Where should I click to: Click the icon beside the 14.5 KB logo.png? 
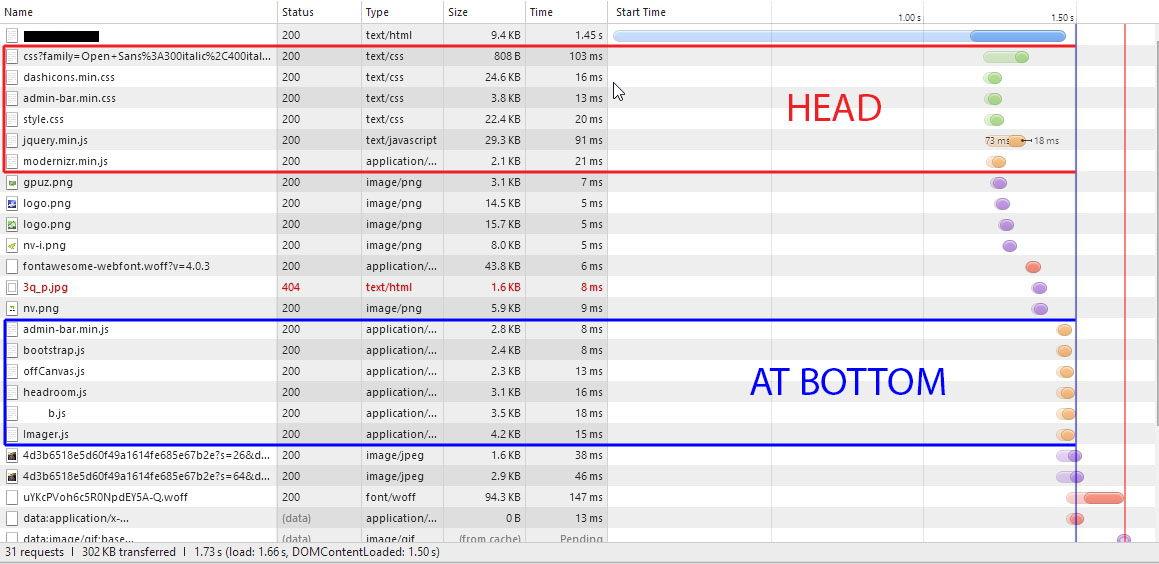coord(12,203)
